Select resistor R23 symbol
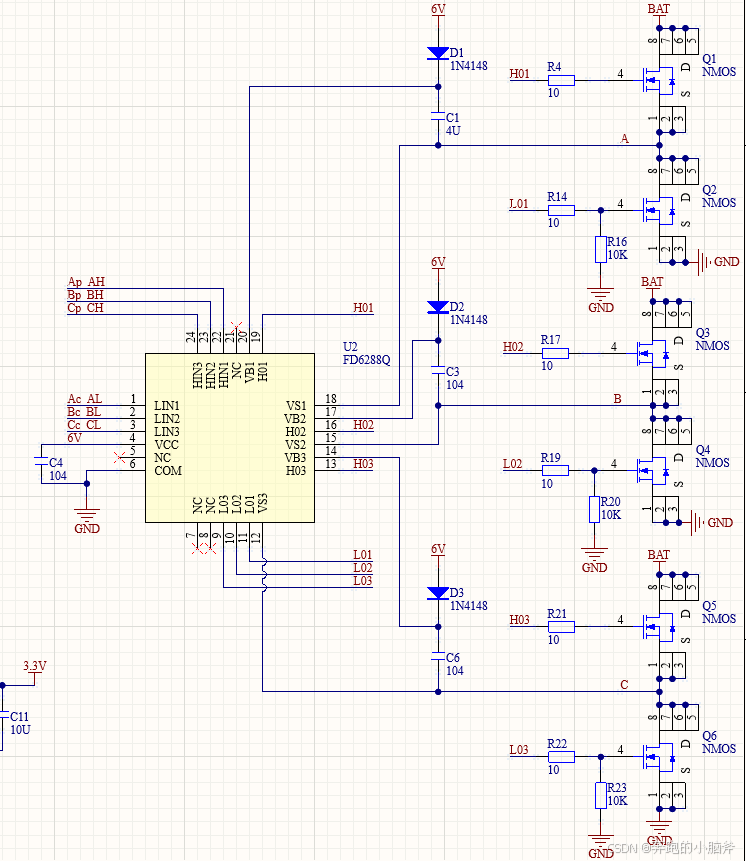The image size is (746, 861). coord(601,796)
